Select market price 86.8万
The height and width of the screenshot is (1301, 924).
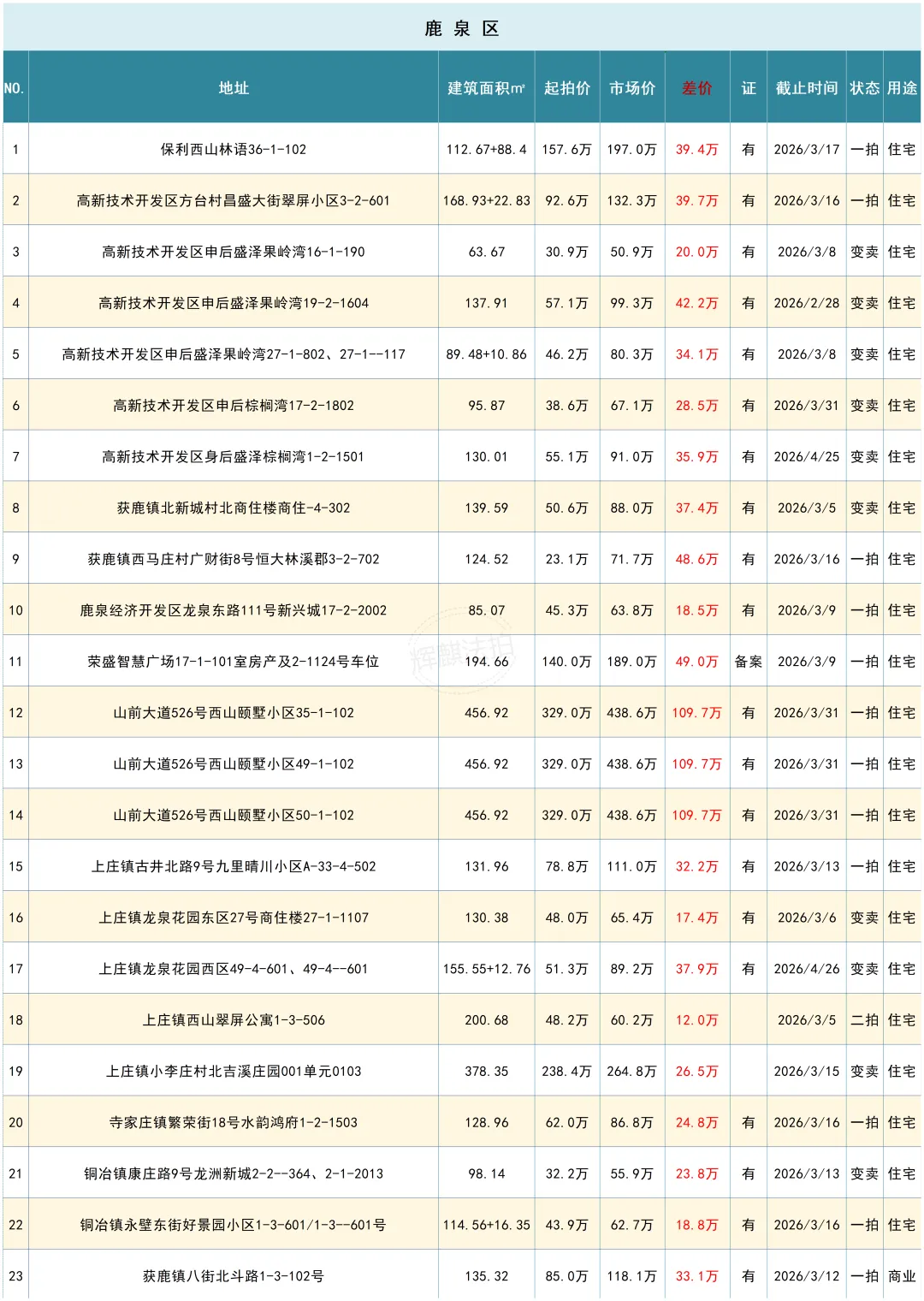point(632,1122)
